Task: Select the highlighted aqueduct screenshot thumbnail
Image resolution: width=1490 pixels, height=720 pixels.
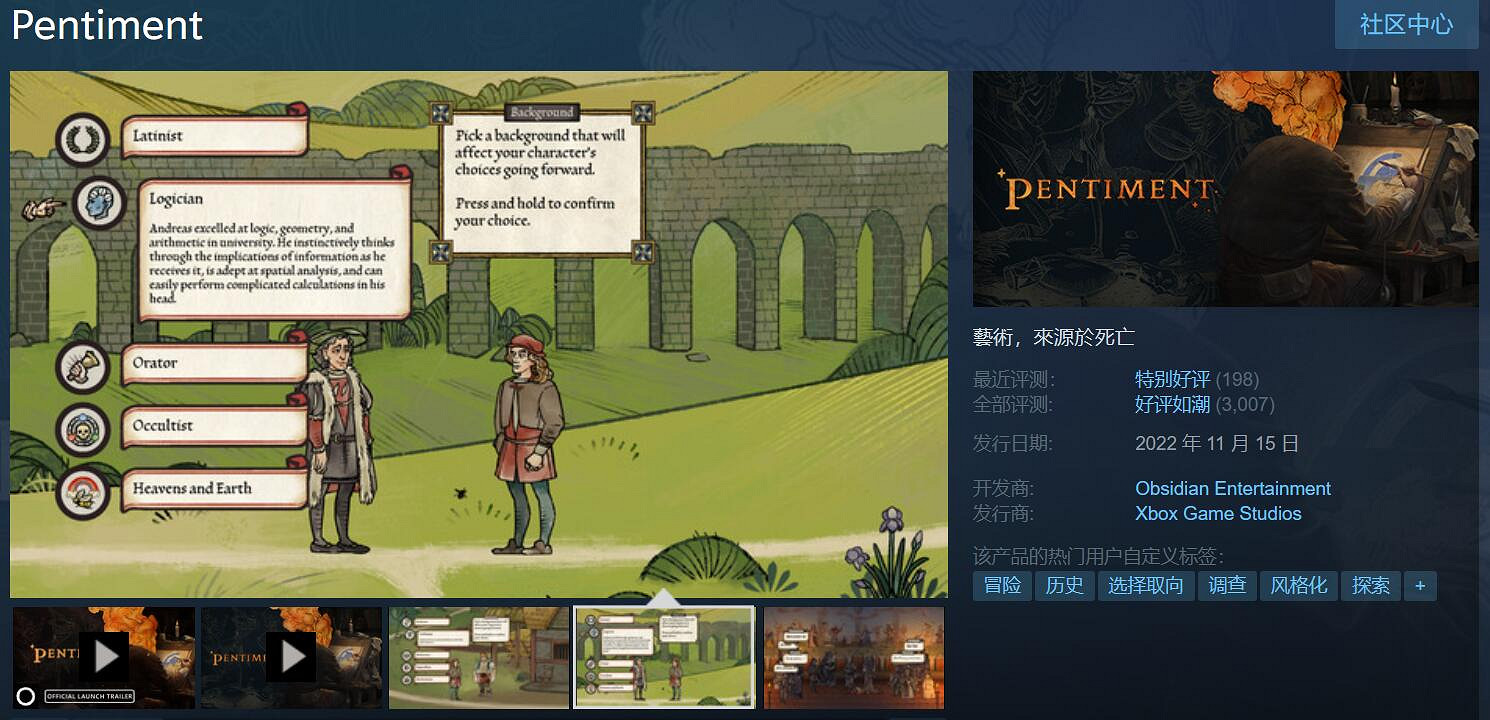Action: click(x=665, y=657)
